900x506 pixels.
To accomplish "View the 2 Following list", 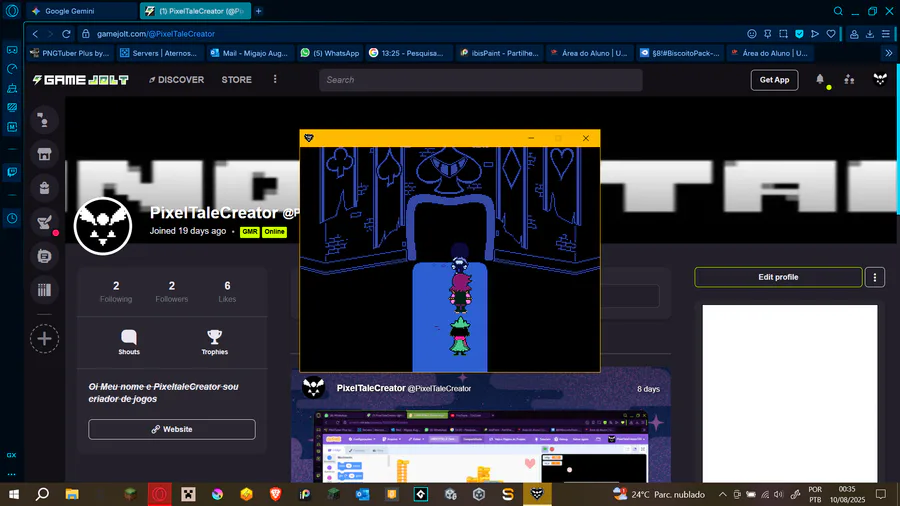I will [x=116, y=291].
